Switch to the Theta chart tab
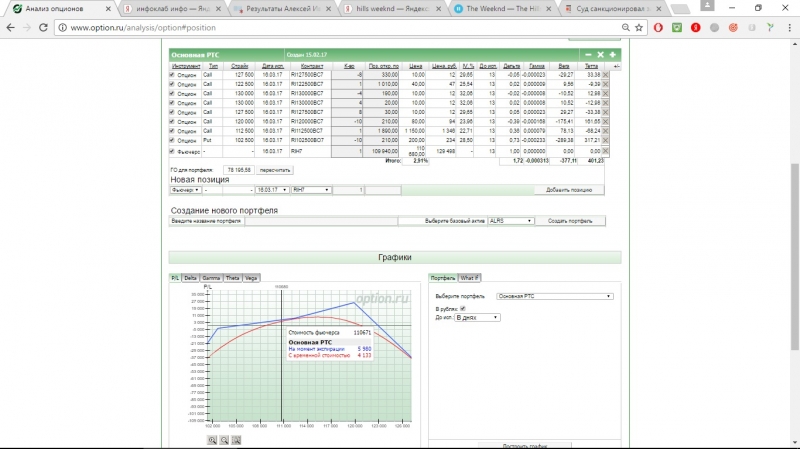 tap(233, 278)
